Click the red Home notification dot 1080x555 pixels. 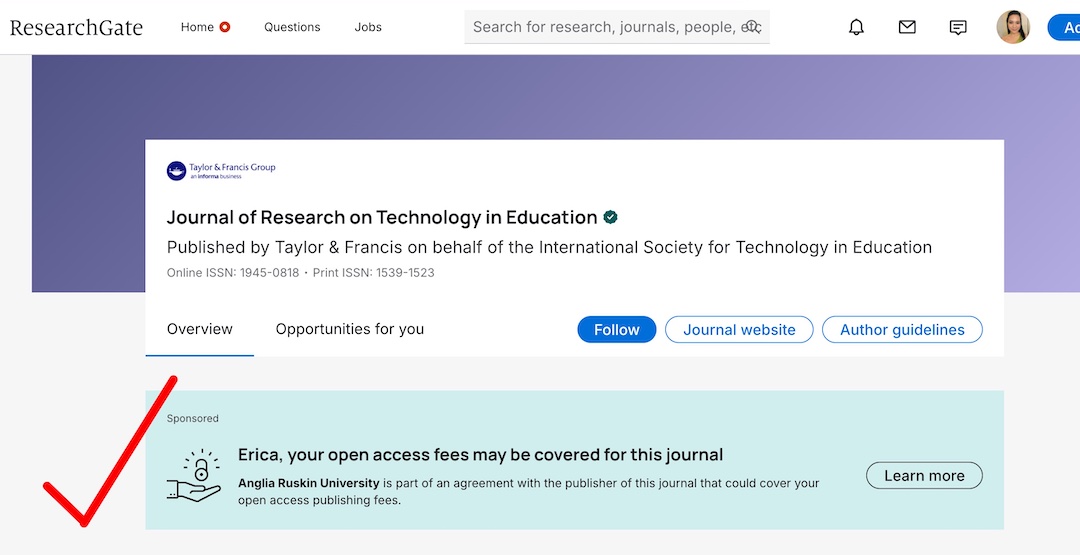pos(225,28)
